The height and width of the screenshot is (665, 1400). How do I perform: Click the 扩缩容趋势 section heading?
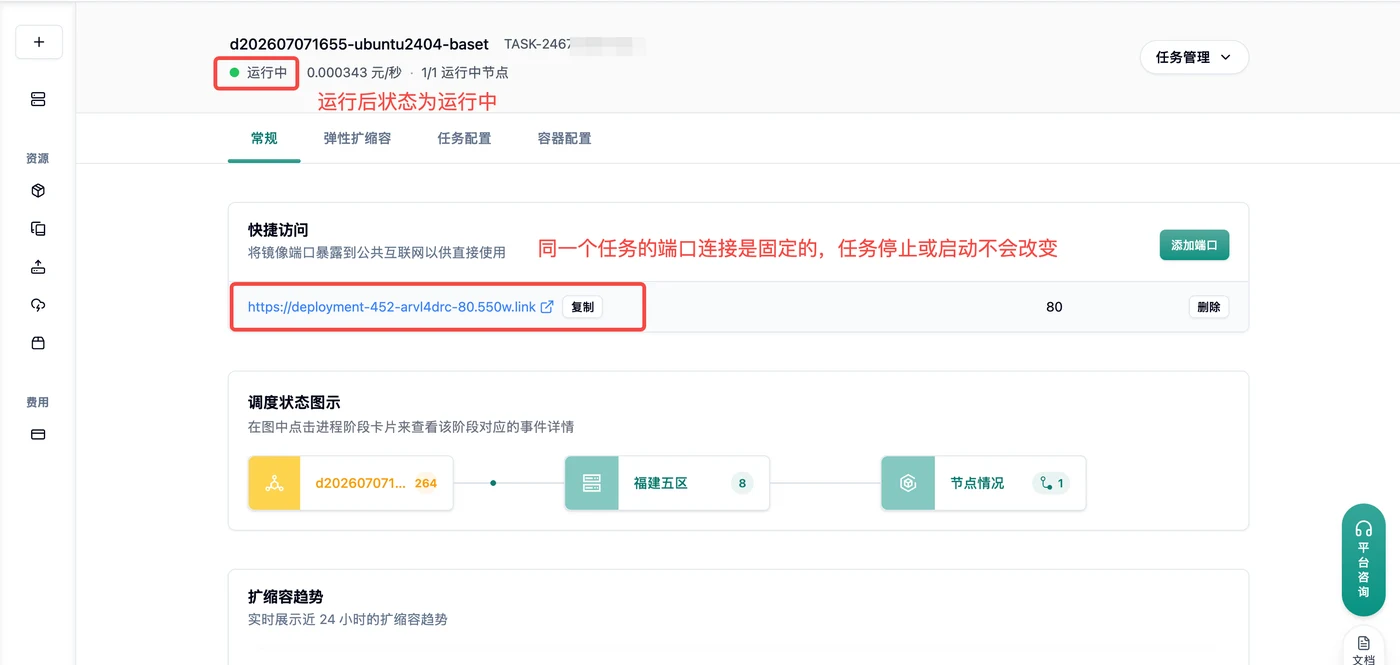(x=286, y=596)
